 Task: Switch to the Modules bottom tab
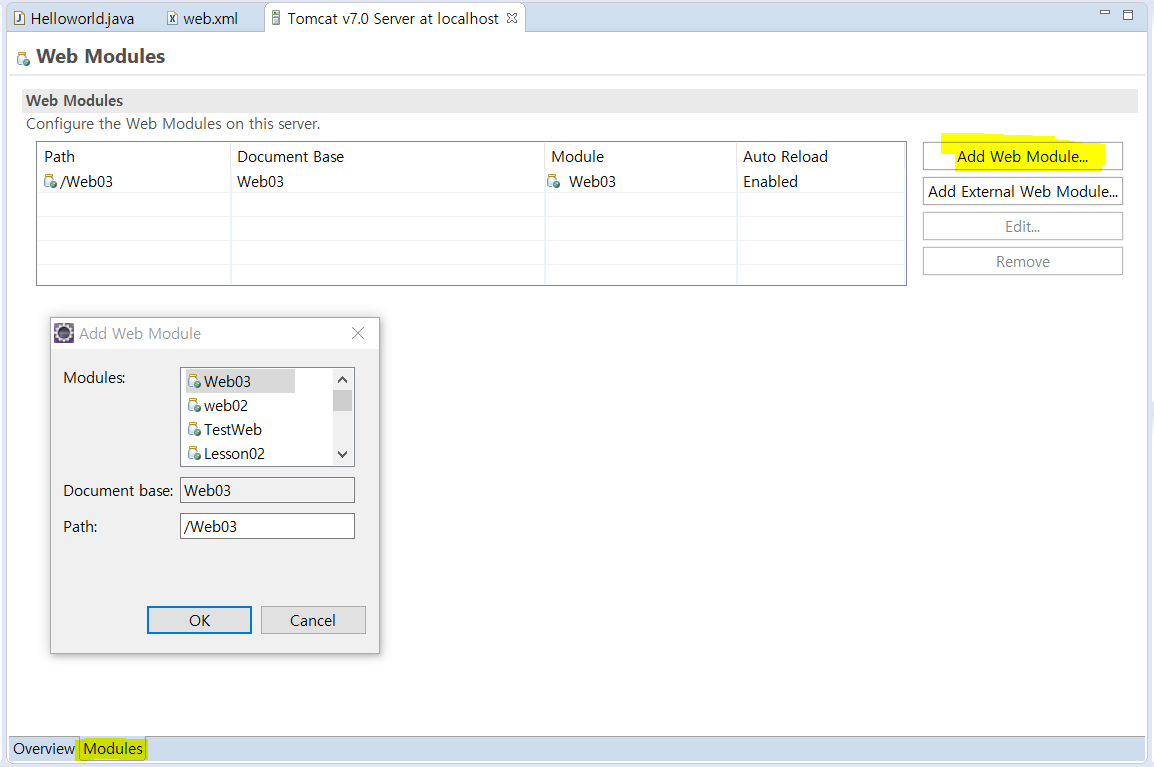coord(113,749)
